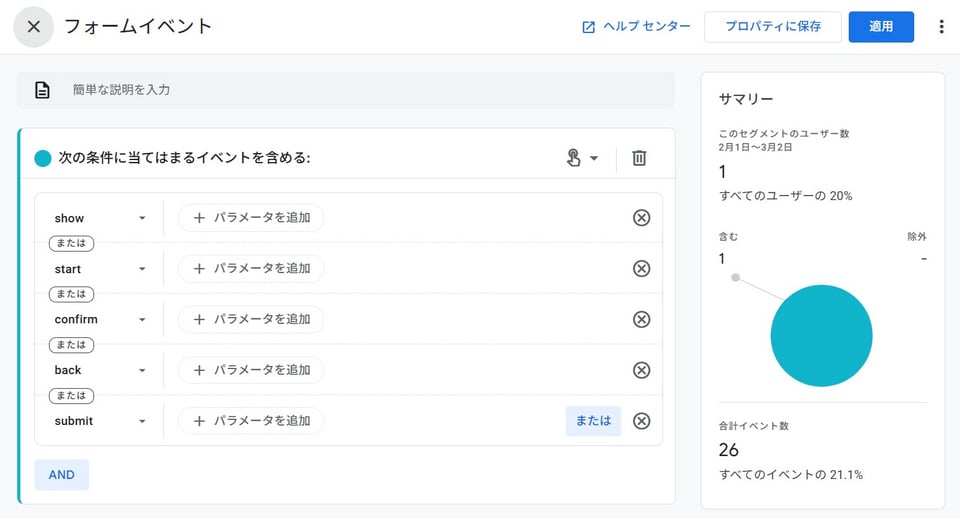Click または button on the submit row
This screenshot has width=960, height=519.
pos(593,421)
